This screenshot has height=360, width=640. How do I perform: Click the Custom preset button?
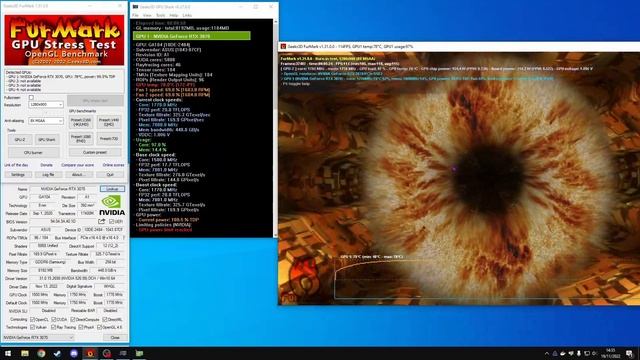(95, 152)
